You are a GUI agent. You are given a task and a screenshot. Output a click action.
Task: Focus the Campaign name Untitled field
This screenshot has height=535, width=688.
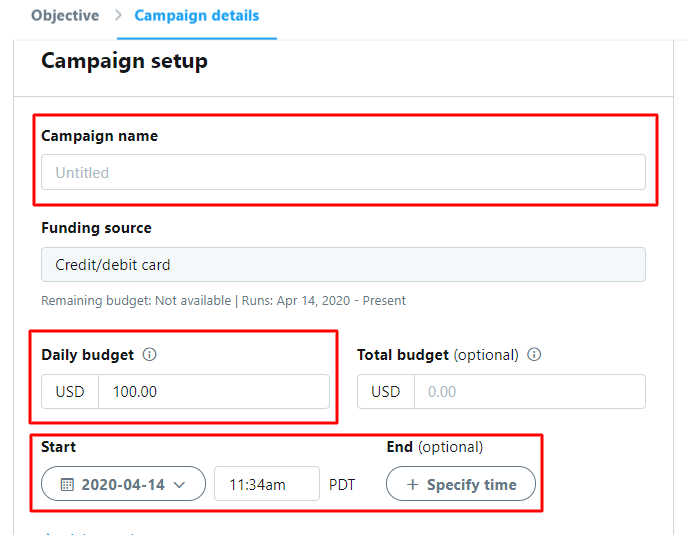point(343,172)
